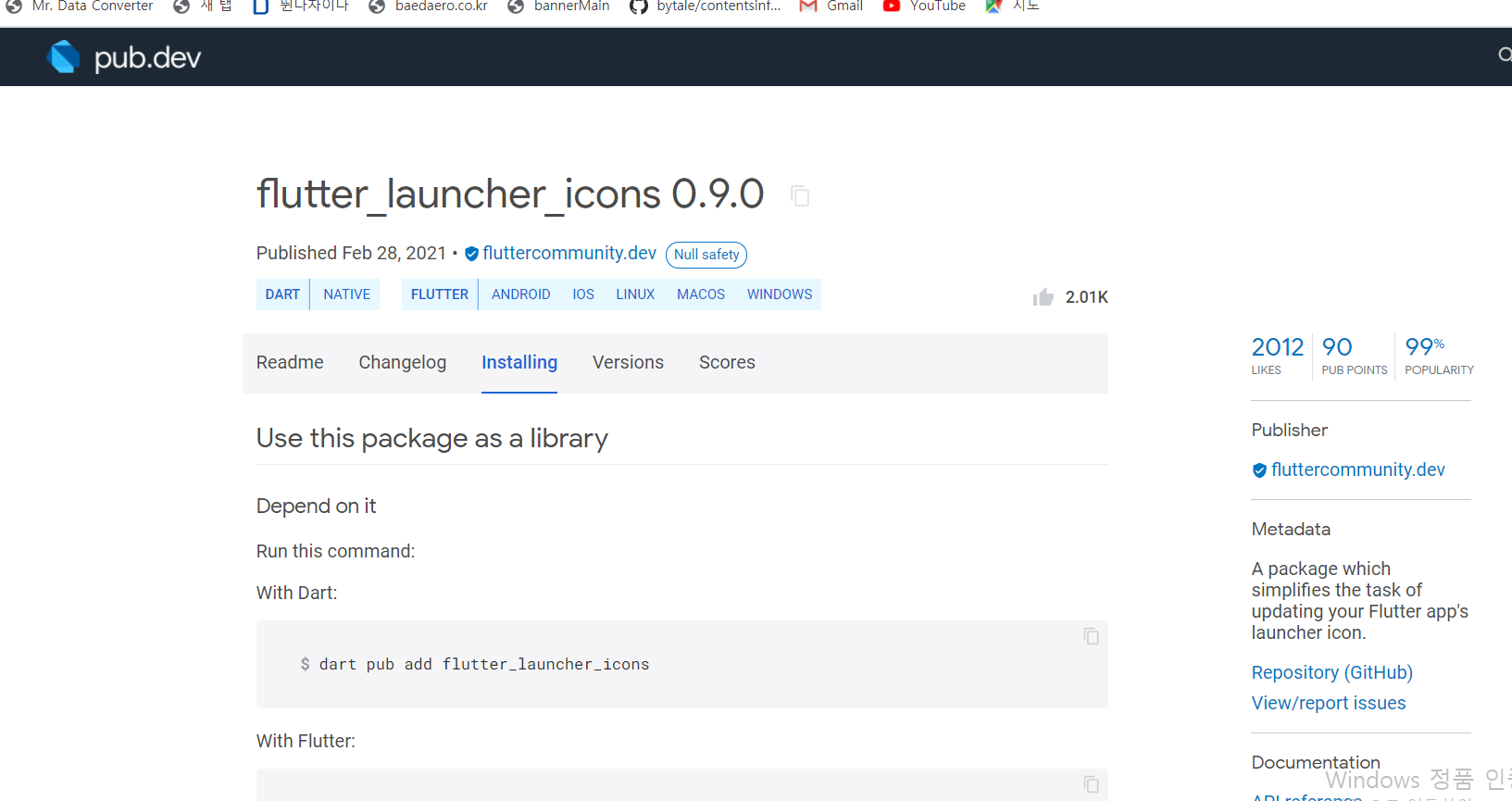The width and height of the screenshot is (1512, 801).
Task: Click the 2012 LIKES score
Action: coord(1278,356)
